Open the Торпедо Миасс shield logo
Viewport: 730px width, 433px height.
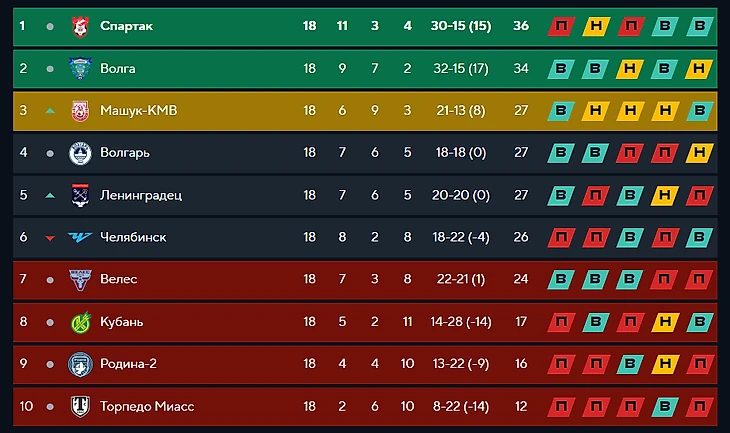tap(80, 406)
